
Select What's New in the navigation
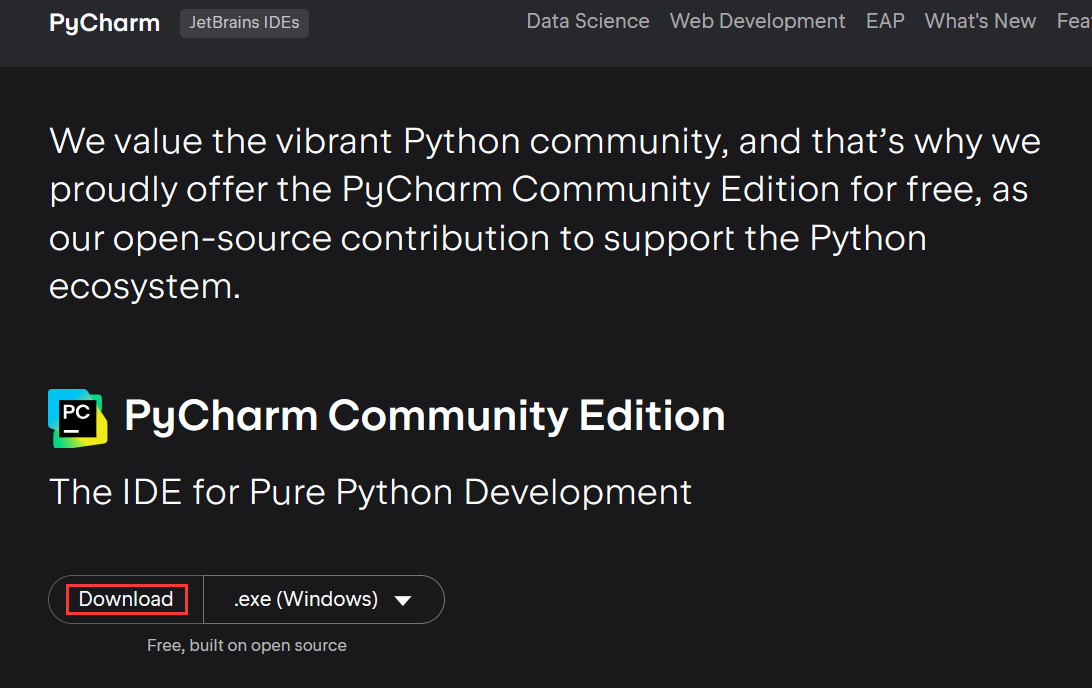pos(980,21)
